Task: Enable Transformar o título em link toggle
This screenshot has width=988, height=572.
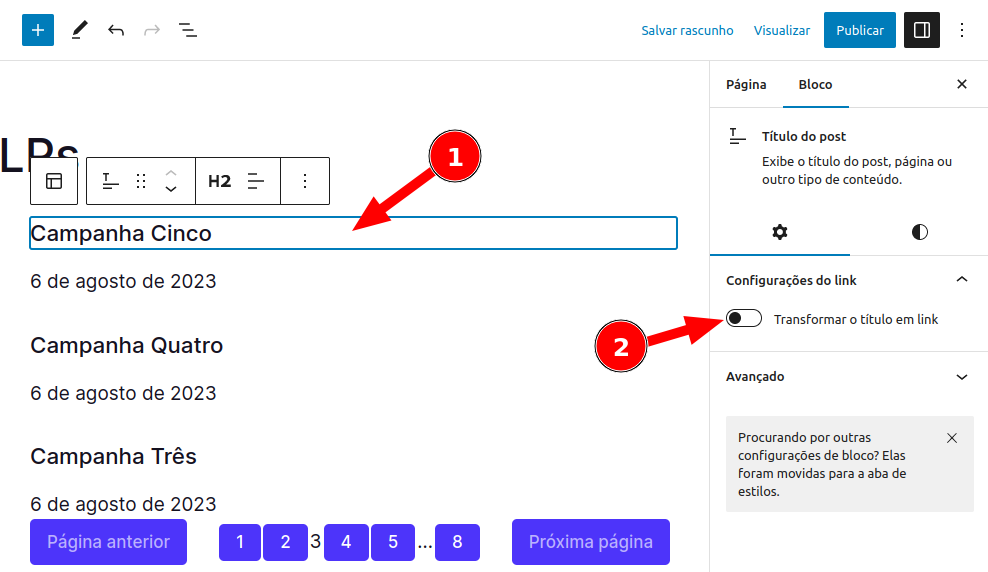Action: pyautogui.click(x=744, y=319)
